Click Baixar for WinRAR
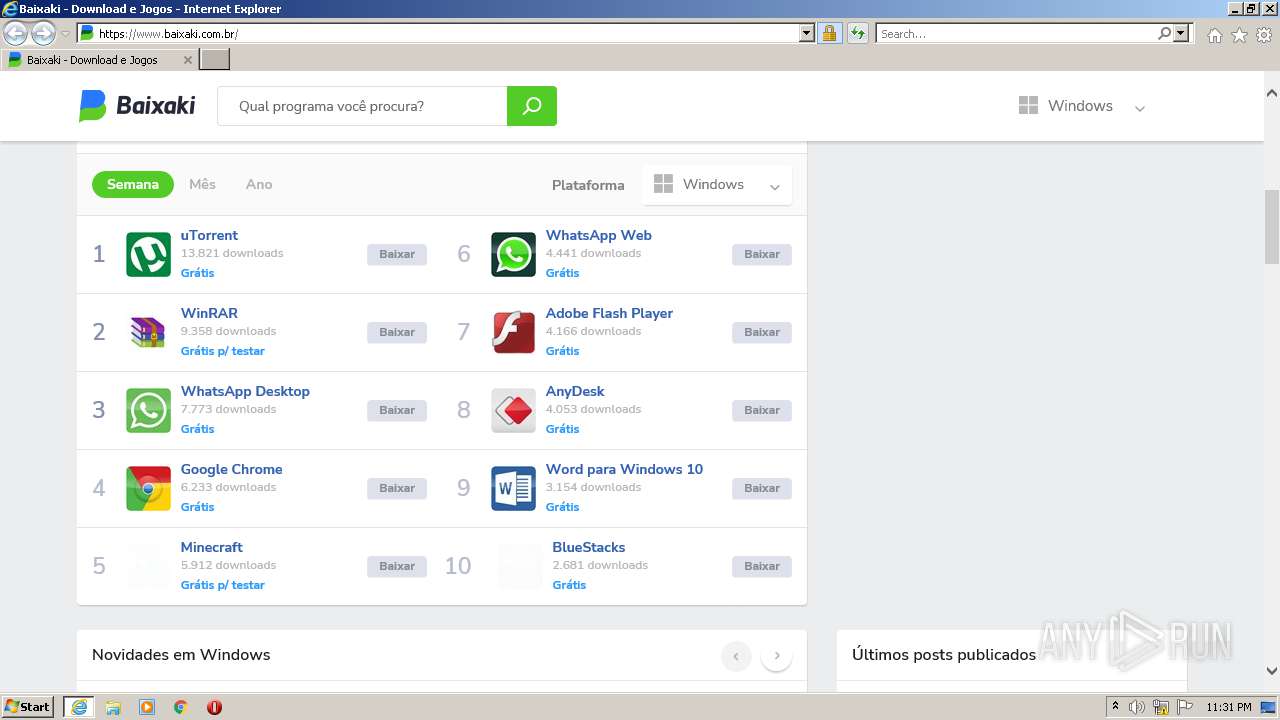The image size is (1280, 720). pyautogui.click(x=397, y=332)
